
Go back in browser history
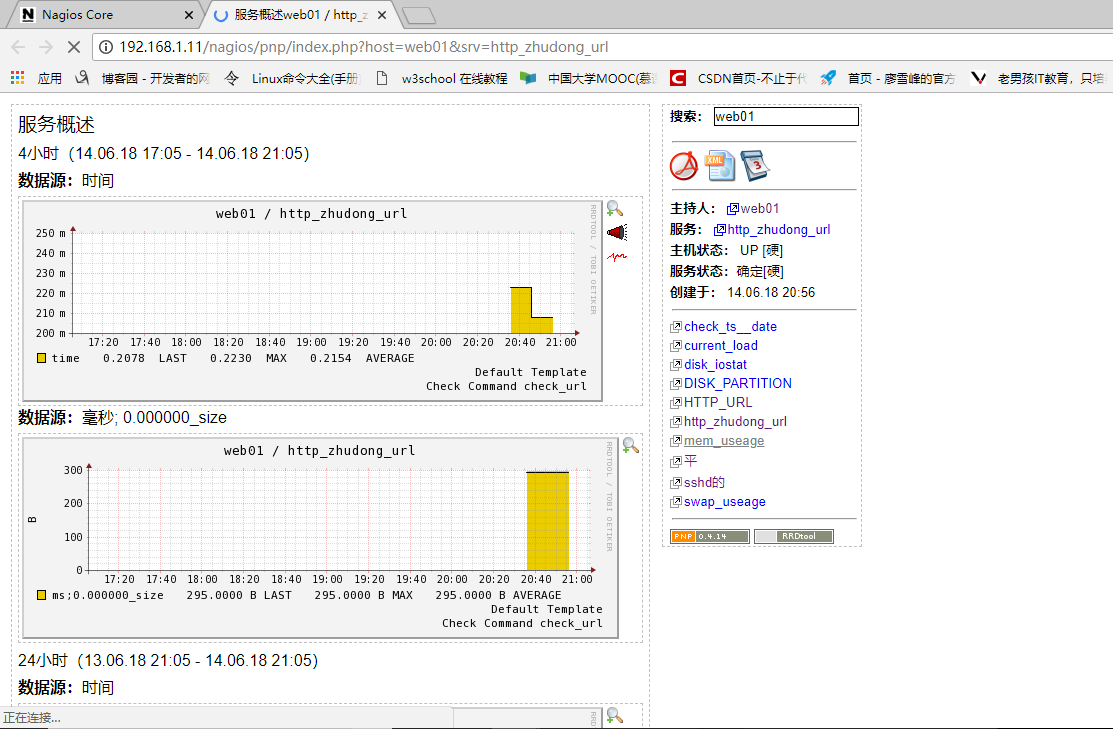point(18,47)
